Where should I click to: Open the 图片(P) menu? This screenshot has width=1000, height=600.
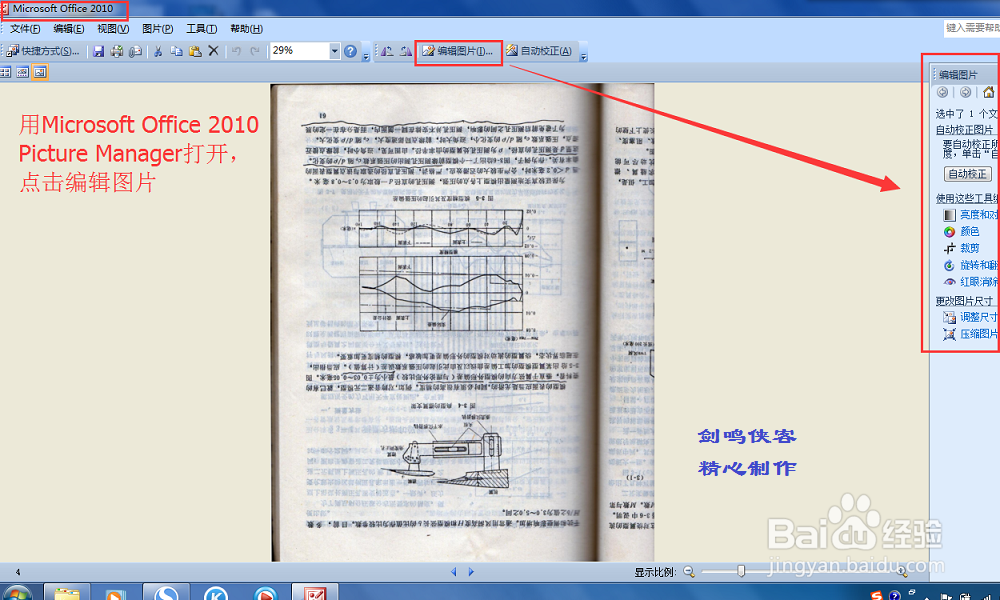tap(158, 29)
